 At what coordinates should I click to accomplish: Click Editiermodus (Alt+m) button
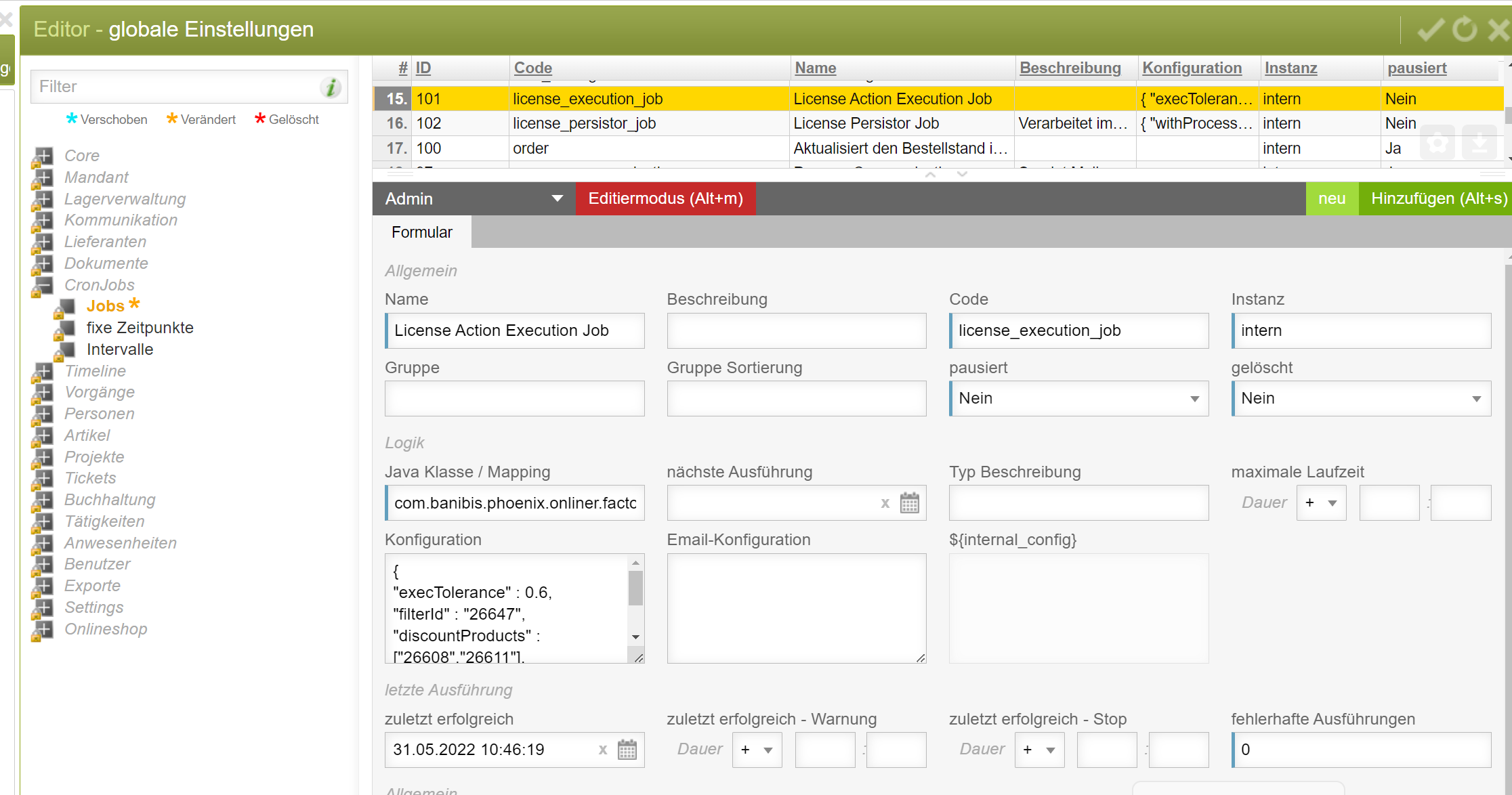tap(665, 198)
